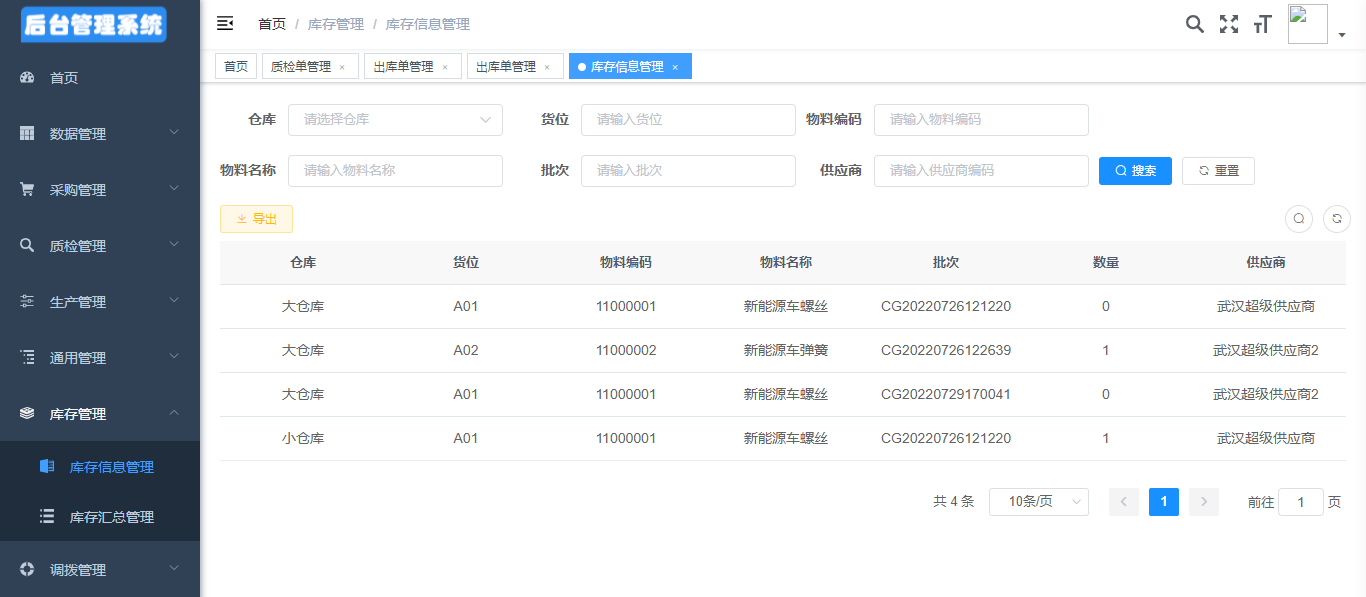Viewport: 1366px width, 597px height.
Task: Select 库存汇总管理 in the sidebar
Action: (x=111, y=517)
